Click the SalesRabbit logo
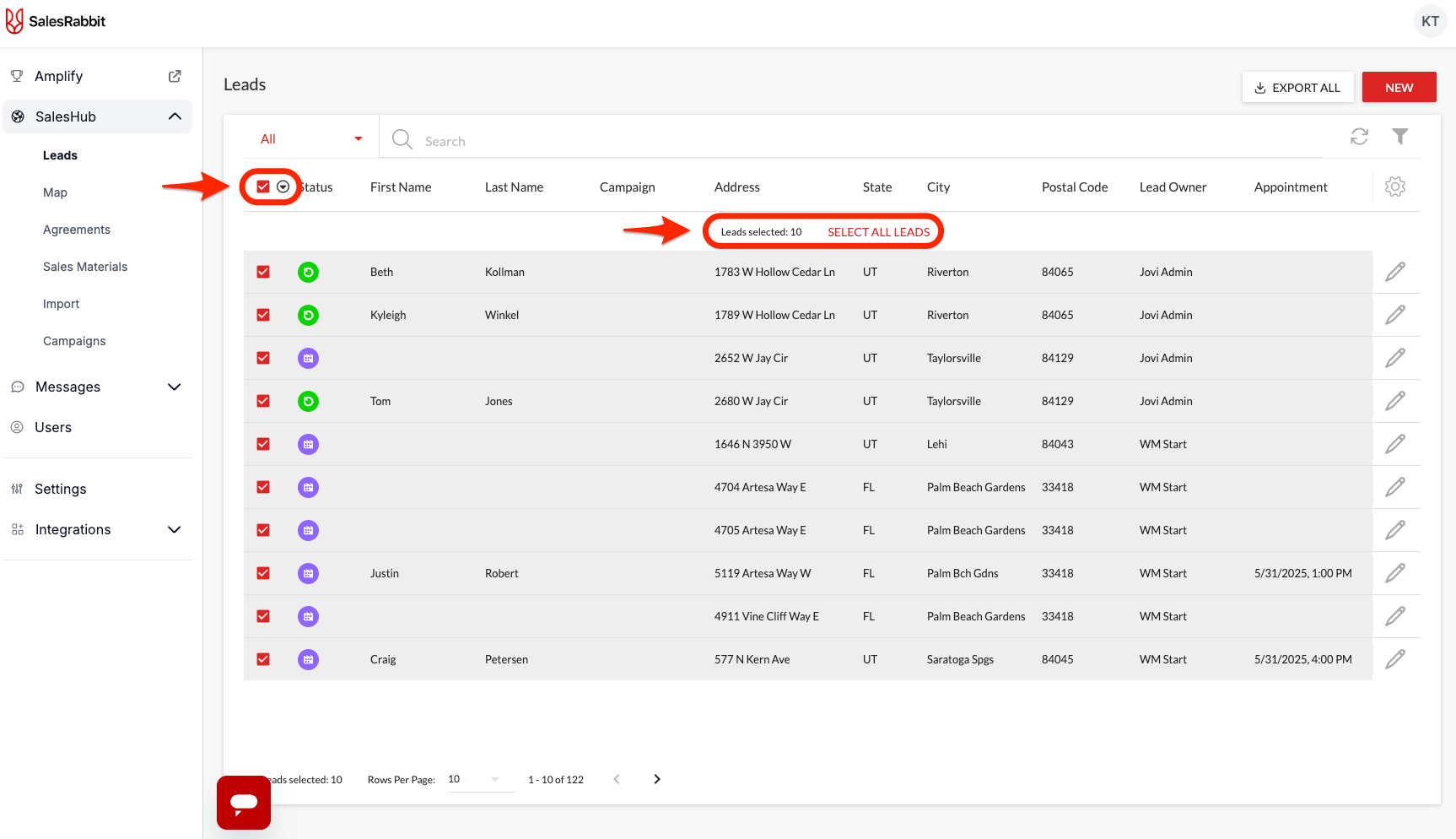Image resolution: width=1456 pixels, height=839 pixels. (x=56, y=21)
